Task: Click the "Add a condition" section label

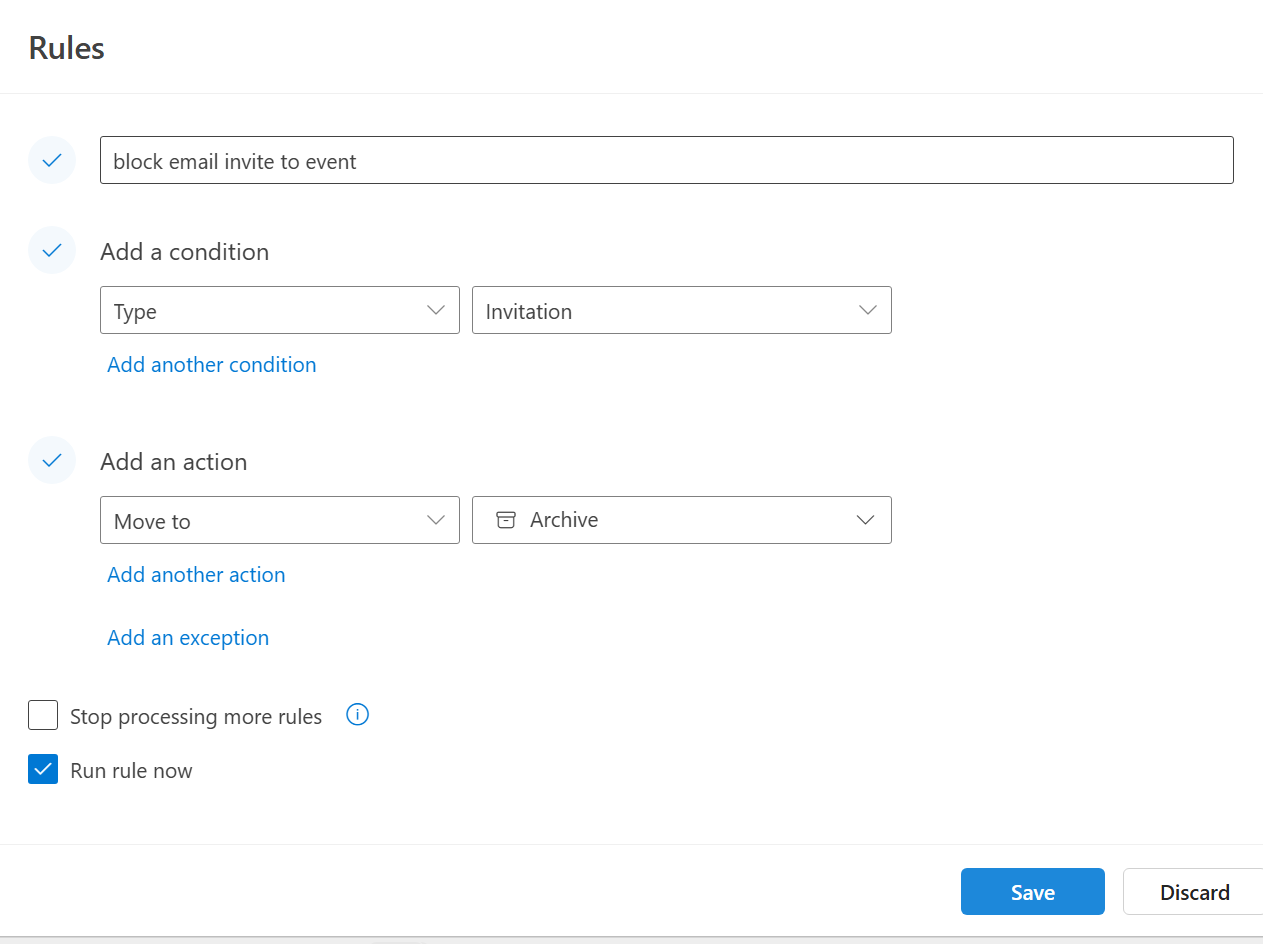Action: [185, 252]
